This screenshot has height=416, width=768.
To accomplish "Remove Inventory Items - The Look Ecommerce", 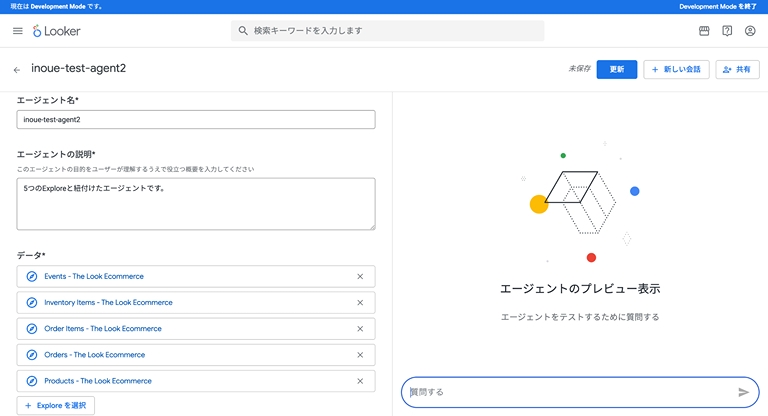I will coord(360,302).
